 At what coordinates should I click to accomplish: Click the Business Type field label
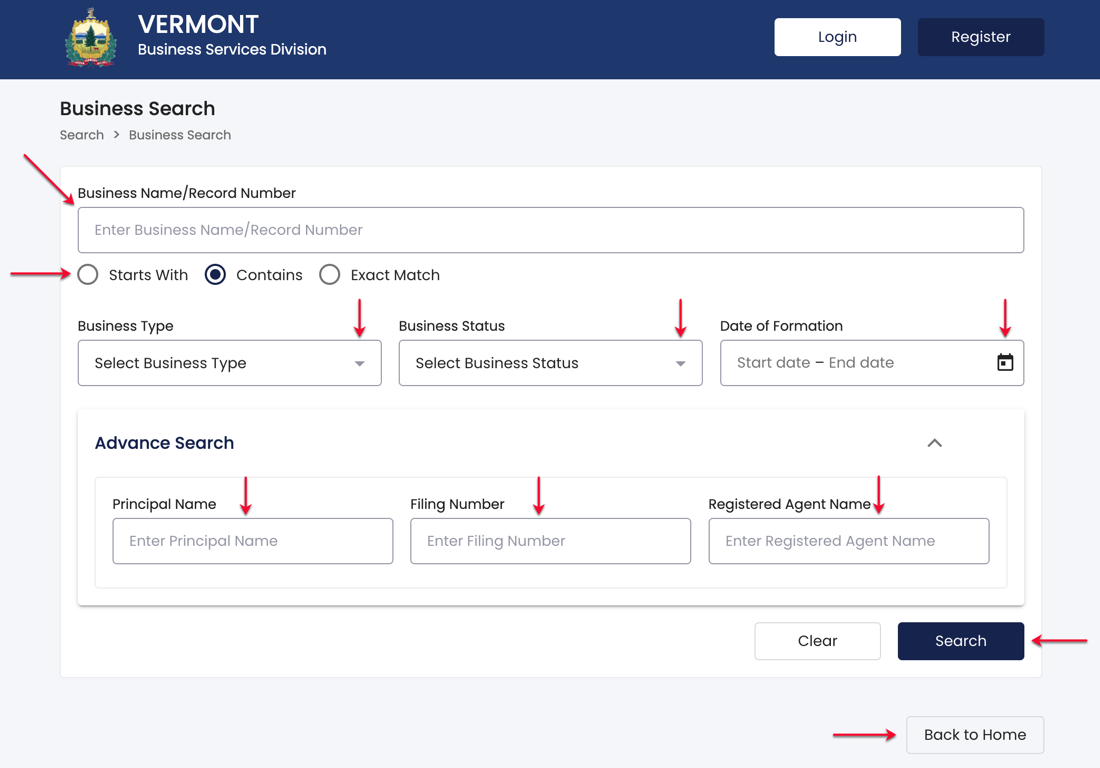[x=126, y=326]
